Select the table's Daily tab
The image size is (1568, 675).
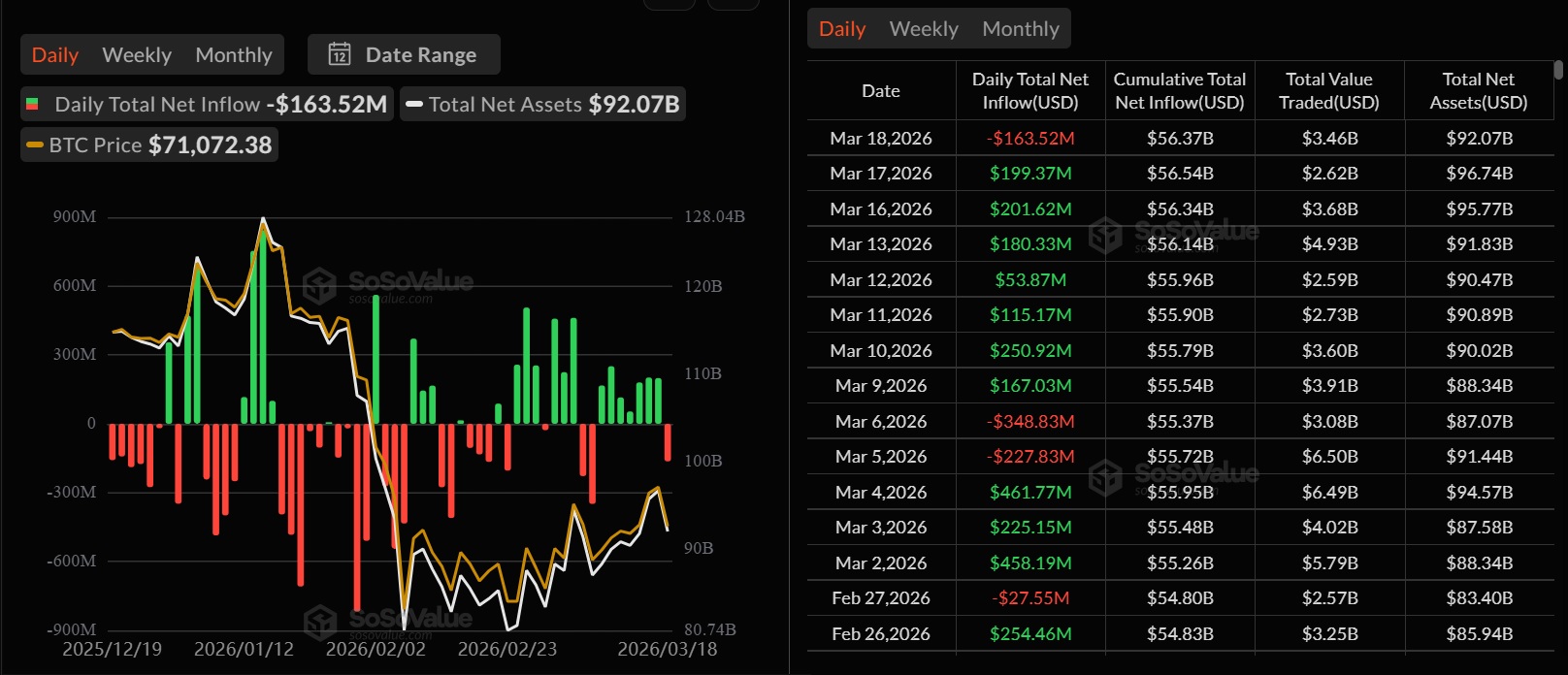(842, 29)
